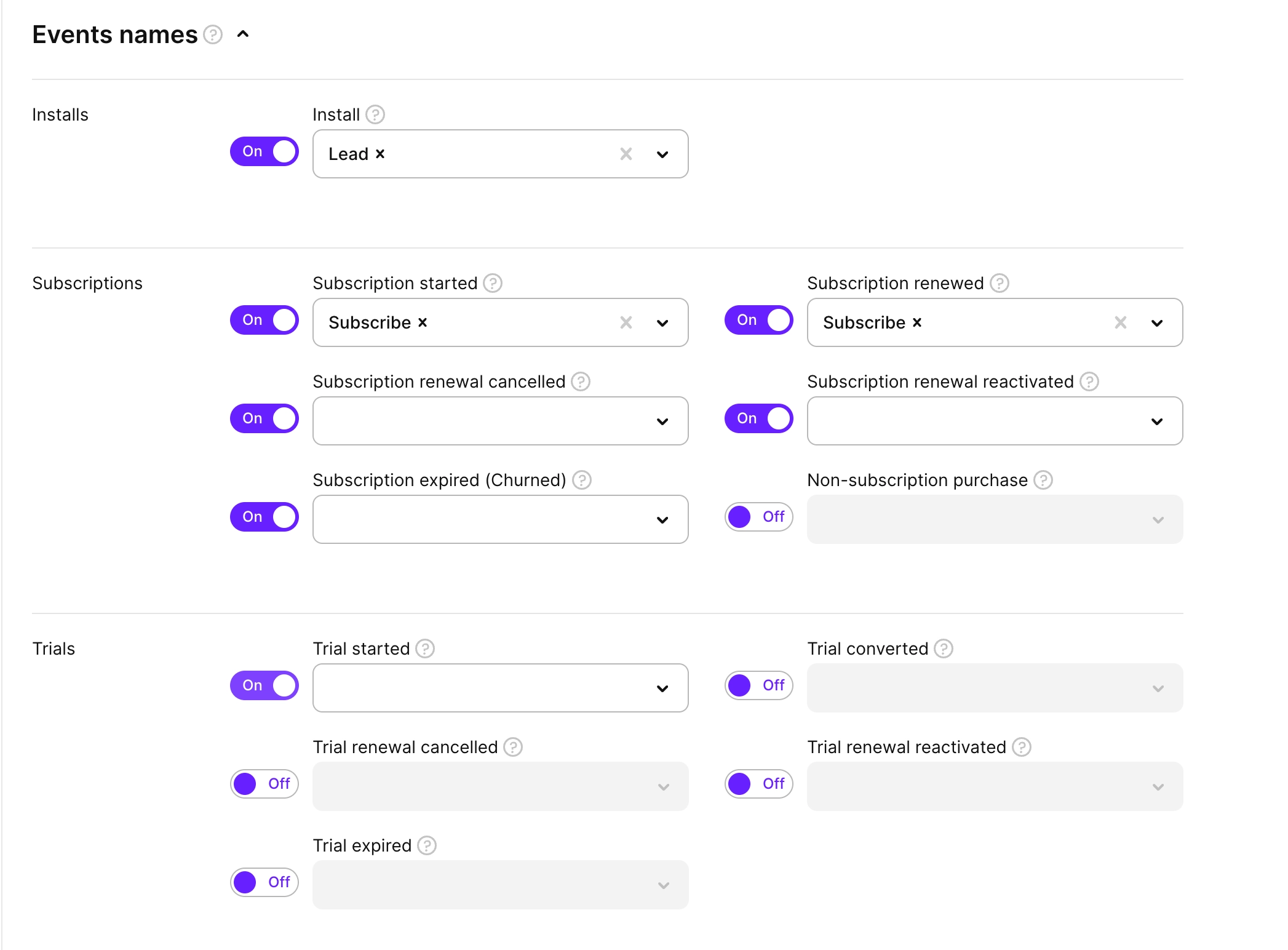Open Subscription started help tooltip icon

pos(493,283)
